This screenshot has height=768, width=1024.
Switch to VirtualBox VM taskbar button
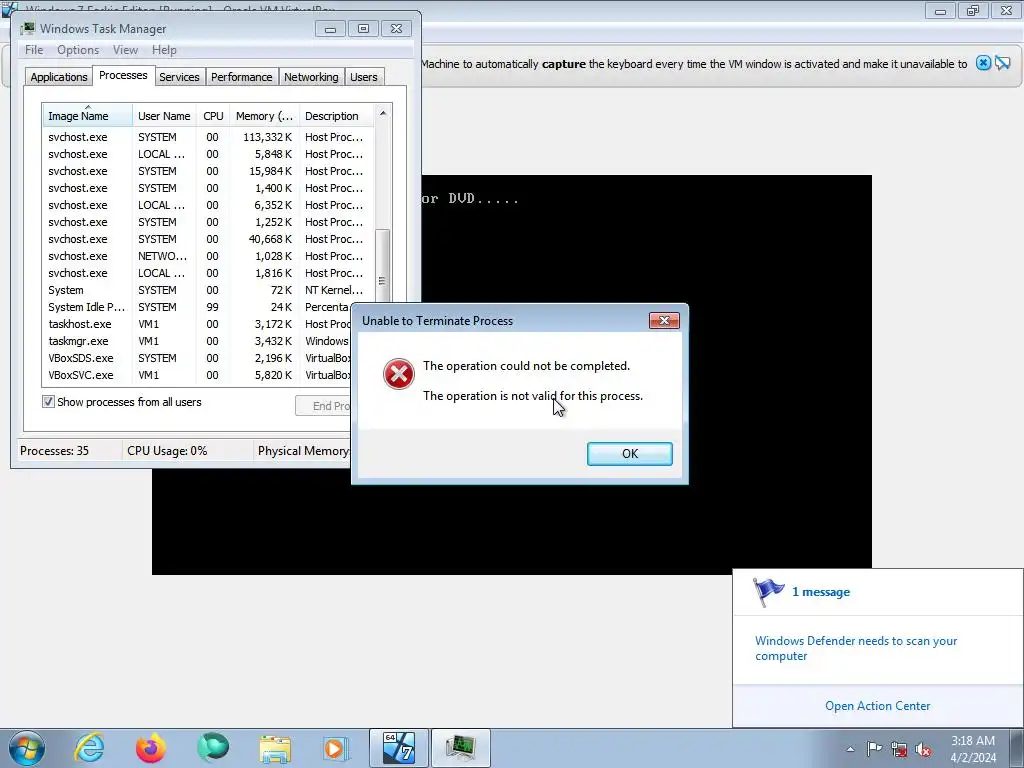399,748
